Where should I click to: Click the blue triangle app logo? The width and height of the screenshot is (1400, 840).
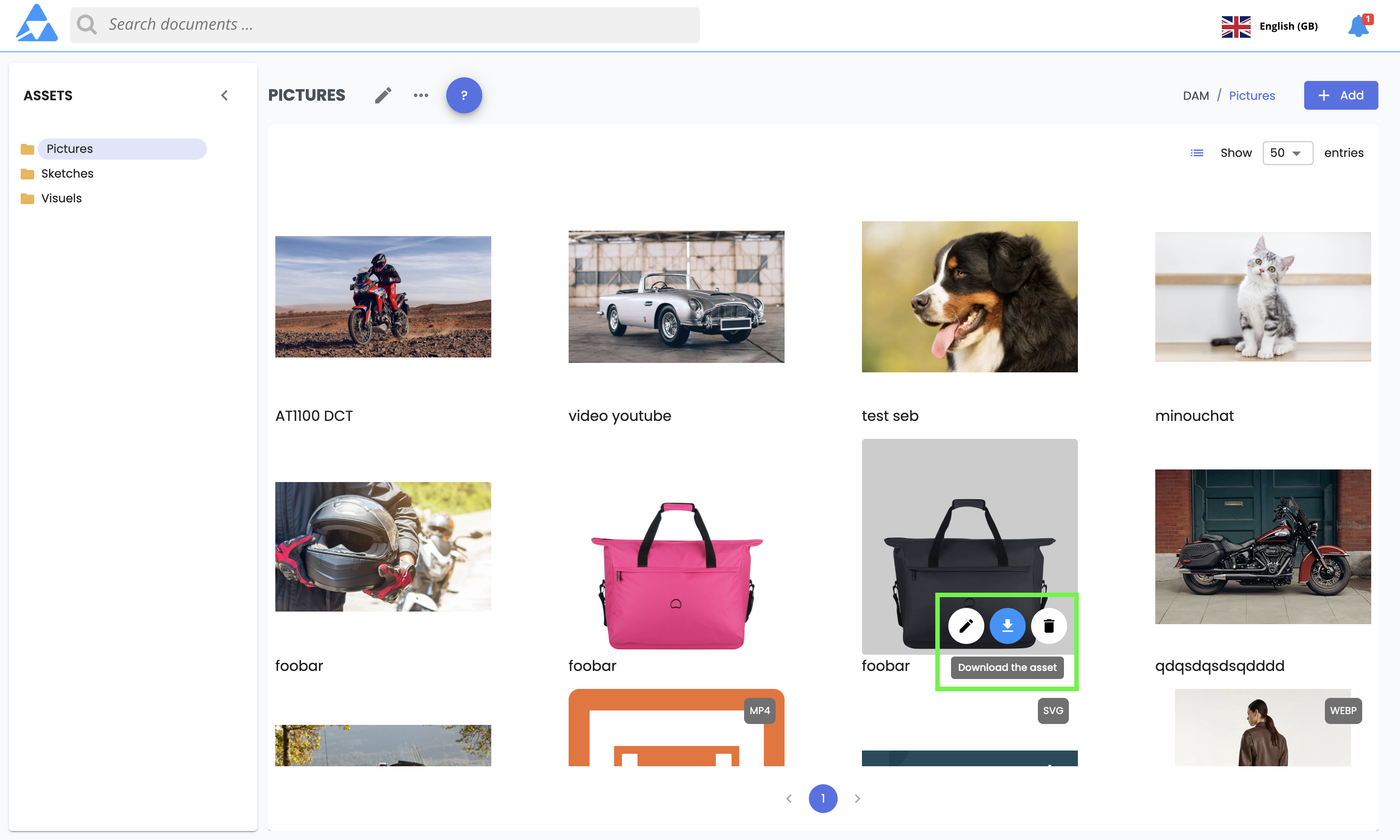pyautogui.click(x=37, y=23)
